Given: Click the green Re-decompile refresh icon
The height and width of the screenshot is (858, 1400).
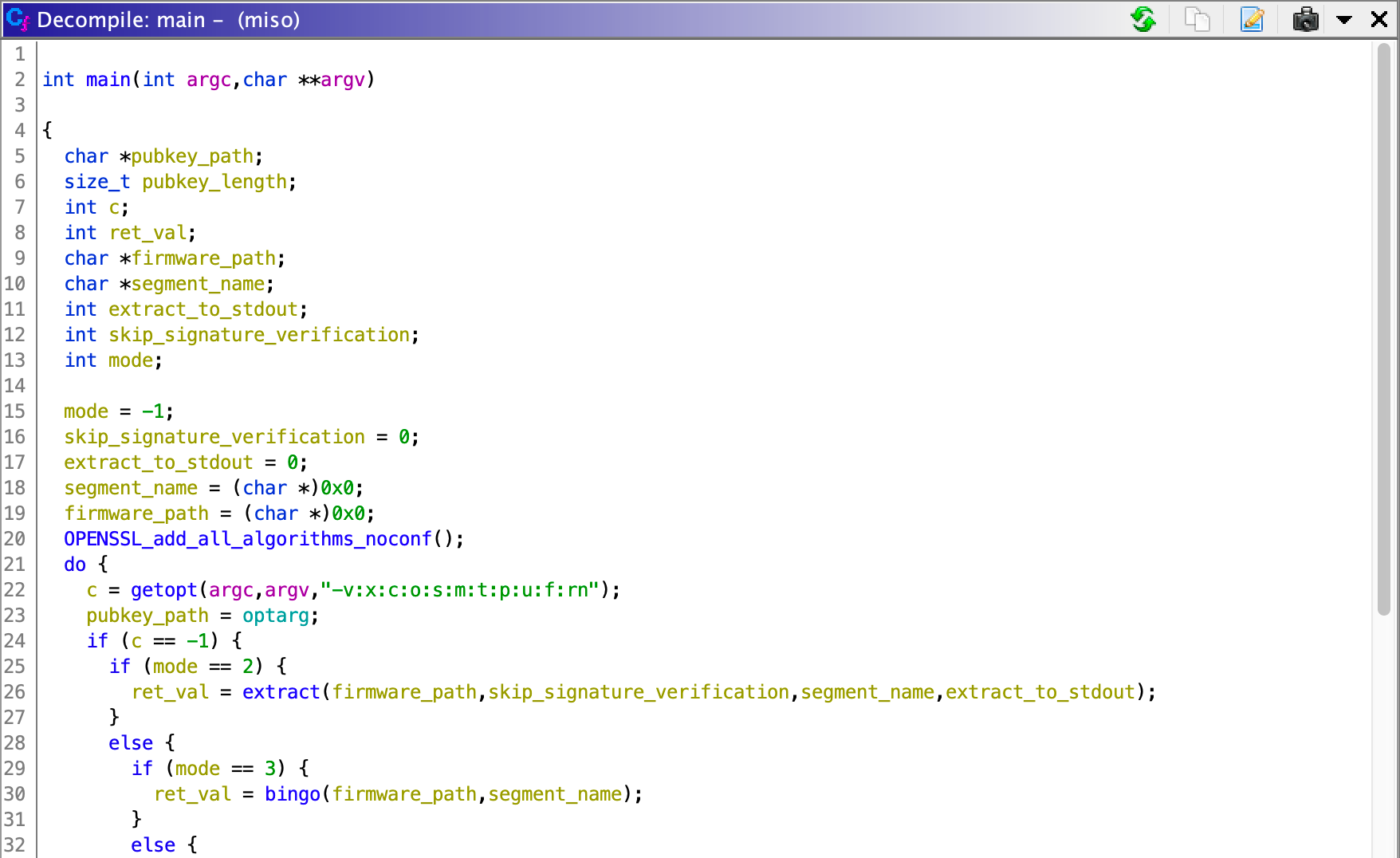Looking at the screenshot, I should pyautogui.click(x=1143, y=19).
